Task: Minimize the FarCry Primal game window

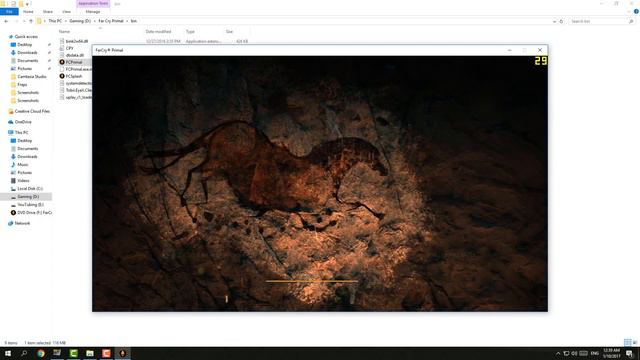Action: click(509, 50)
